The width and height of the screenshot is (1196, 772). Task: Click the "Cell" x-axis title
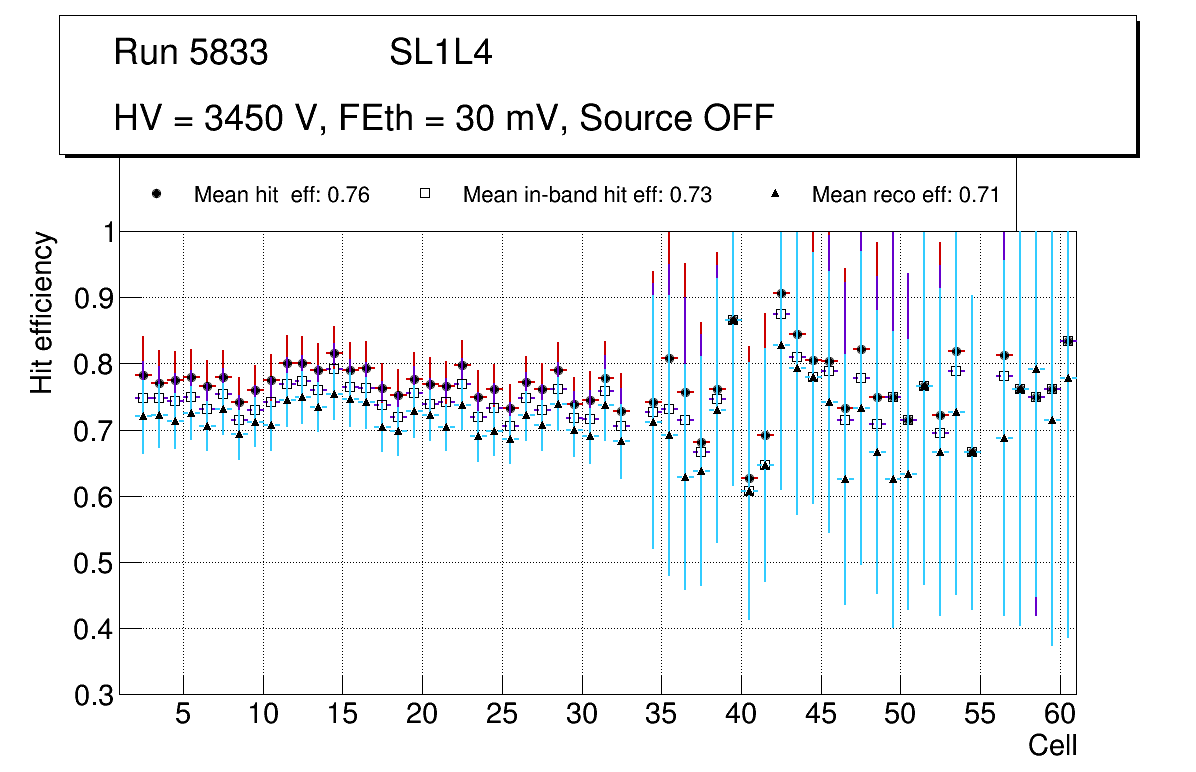(1053, 746)
